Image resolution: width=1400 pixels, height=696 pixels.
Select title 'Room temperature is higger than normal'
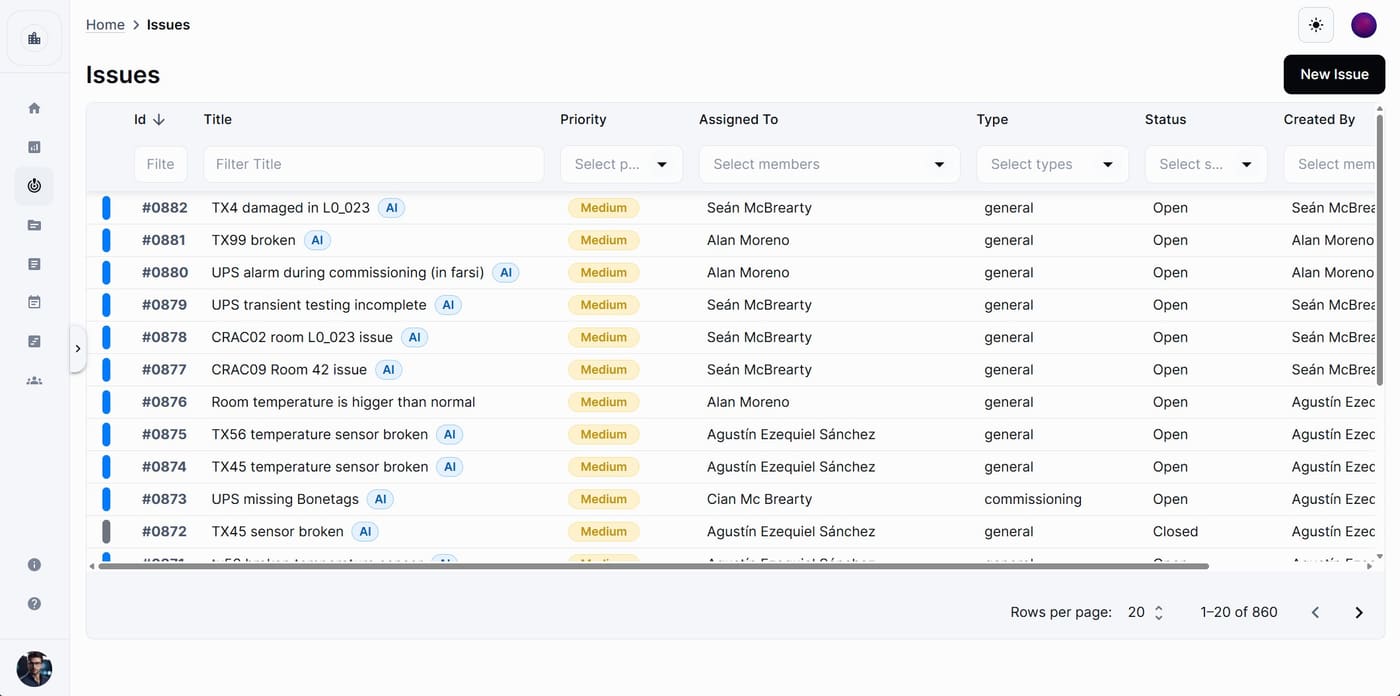pyautogui.click(x=343, y=402)
